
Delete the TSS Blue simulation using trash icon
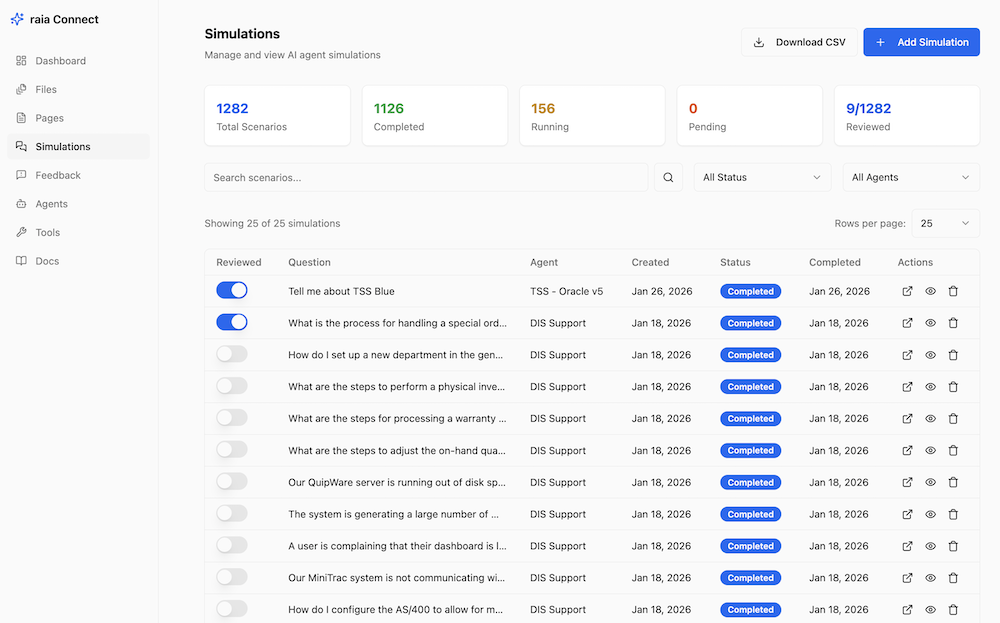coord(953,291)
